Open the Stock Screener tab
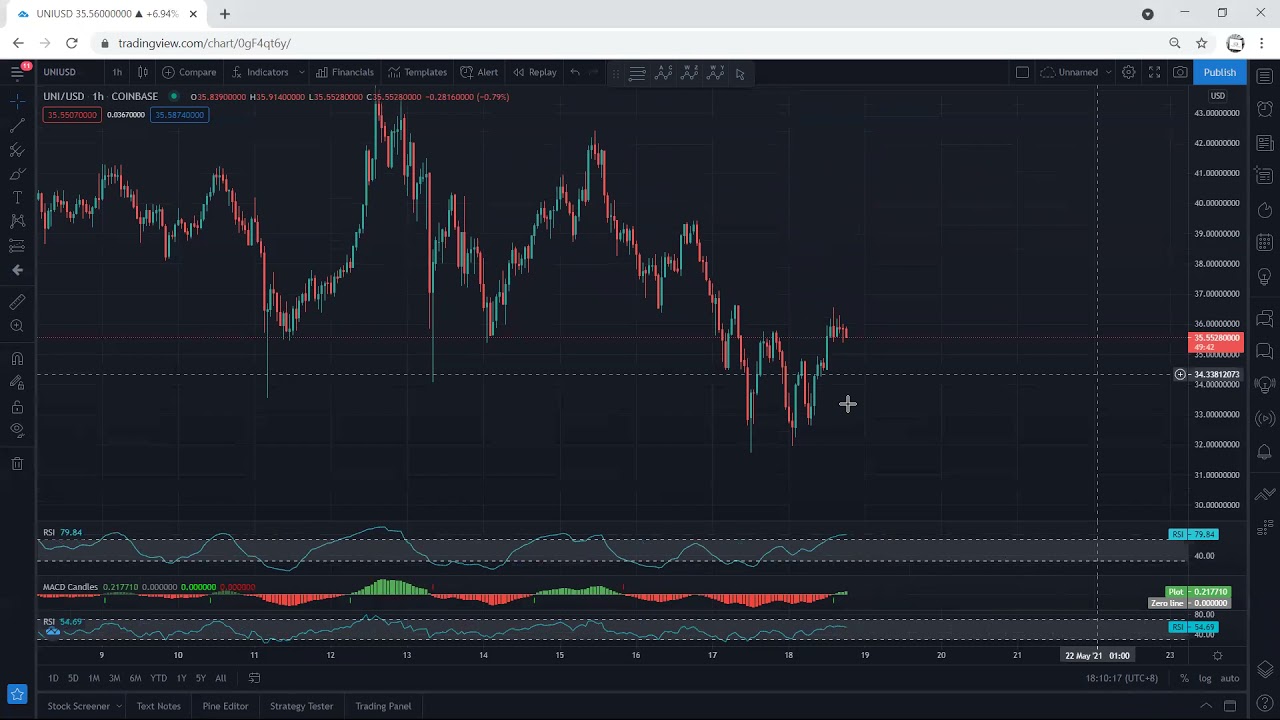 tap(78, 706)
